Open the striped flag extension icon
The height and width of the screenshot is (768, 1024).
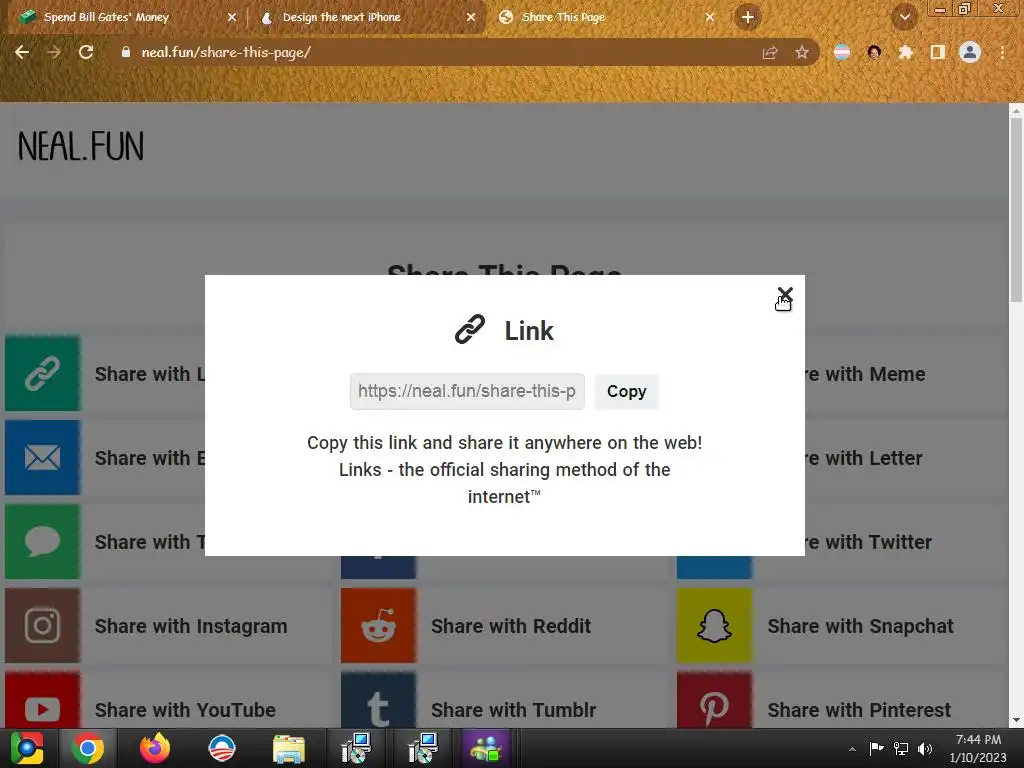tap(842, 52)
